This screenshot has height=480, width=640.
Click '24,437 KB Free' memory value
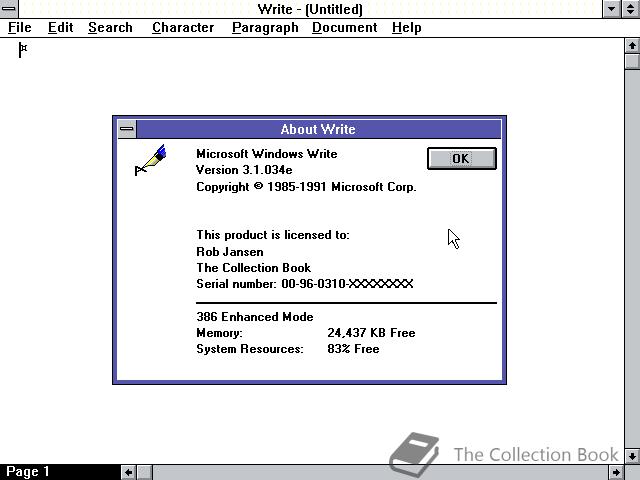(371, 333)
